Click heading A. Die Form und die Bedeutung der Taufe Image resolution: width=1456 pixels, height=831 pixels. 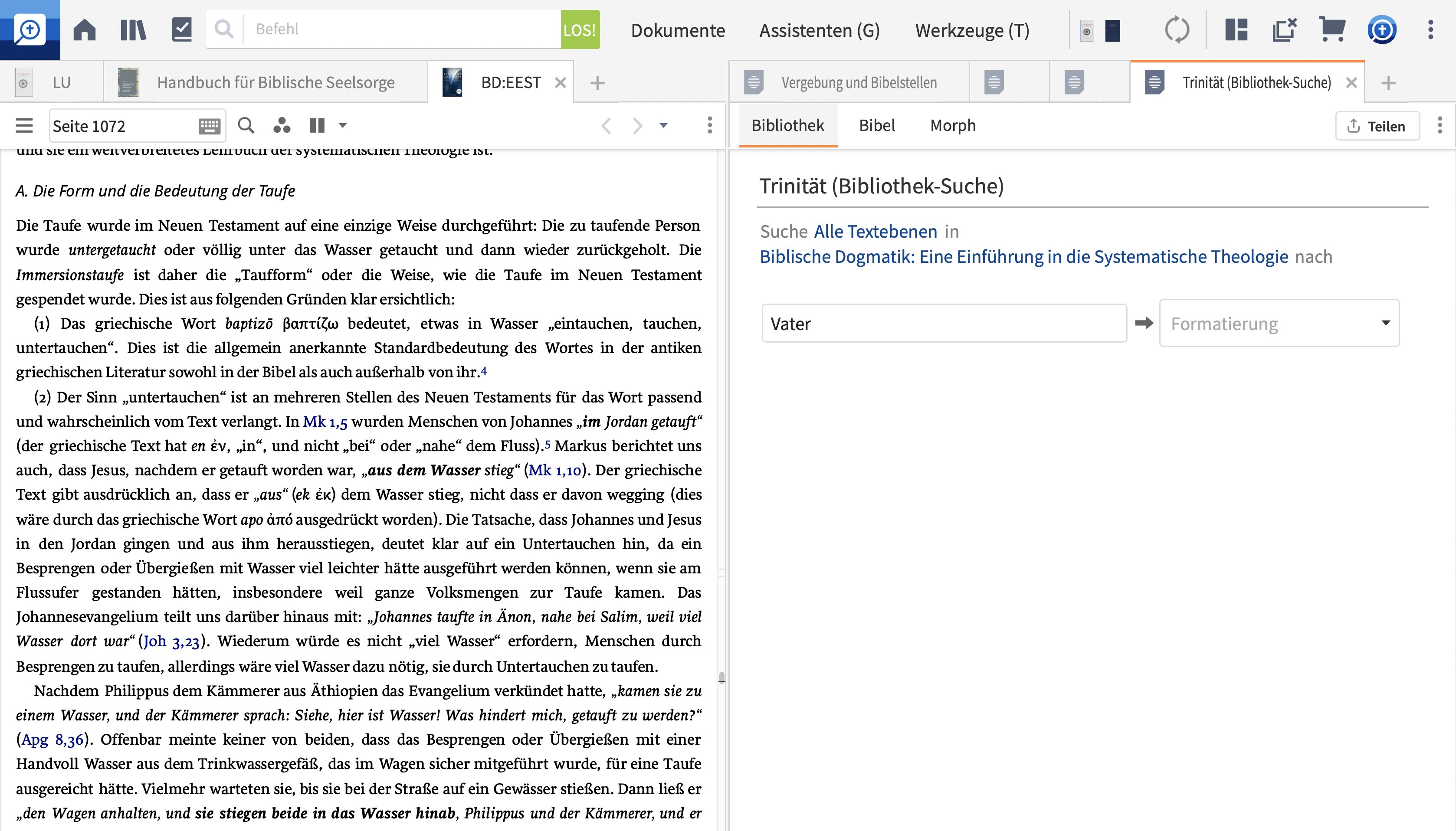[x=155, y=191]
